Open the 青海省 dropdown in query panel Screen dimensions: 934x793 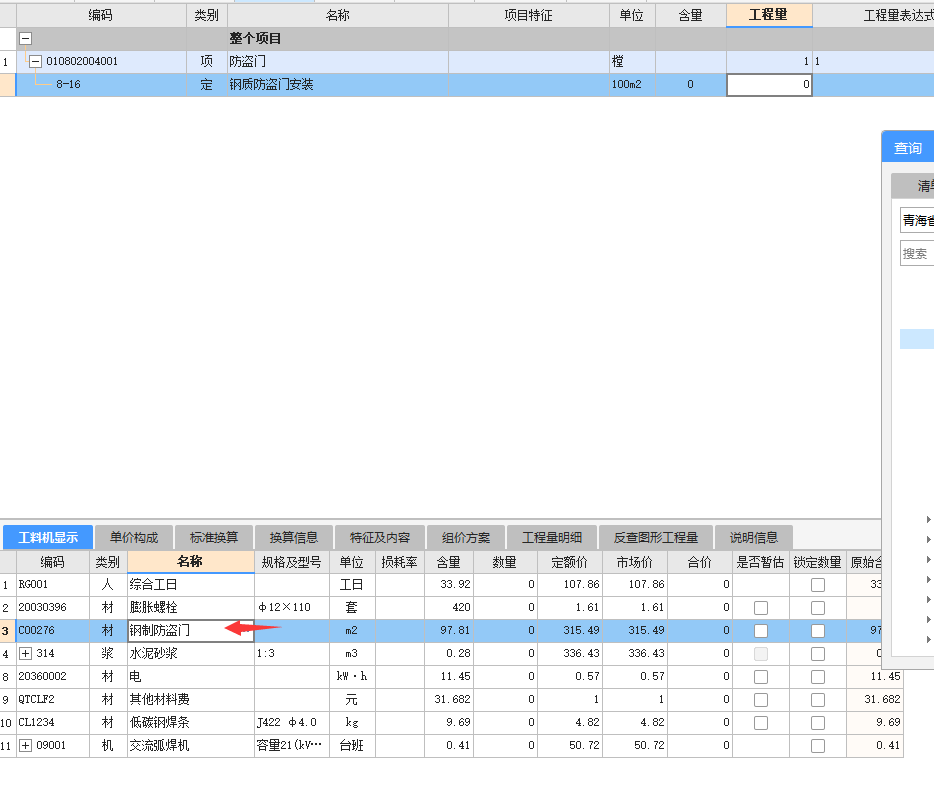pos(917,220)
